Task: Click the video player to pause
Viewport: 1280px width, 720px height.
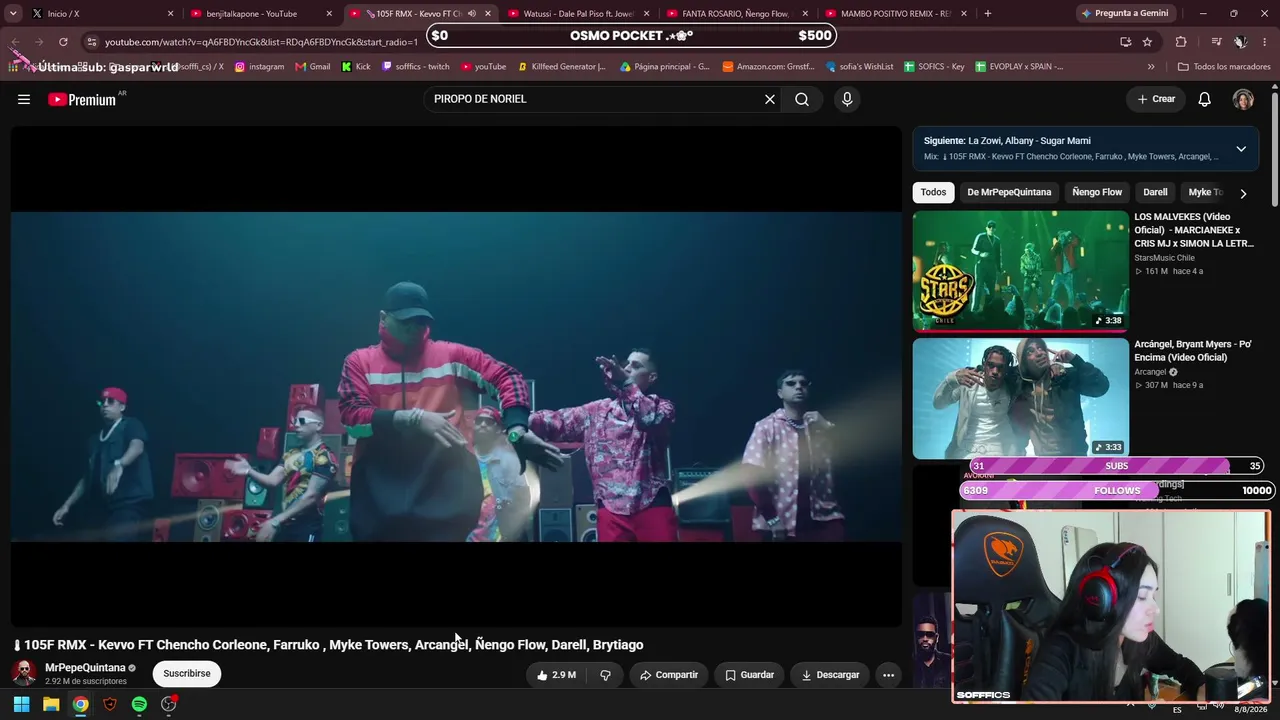Action: pyautogui.click(x=456, y=376)
